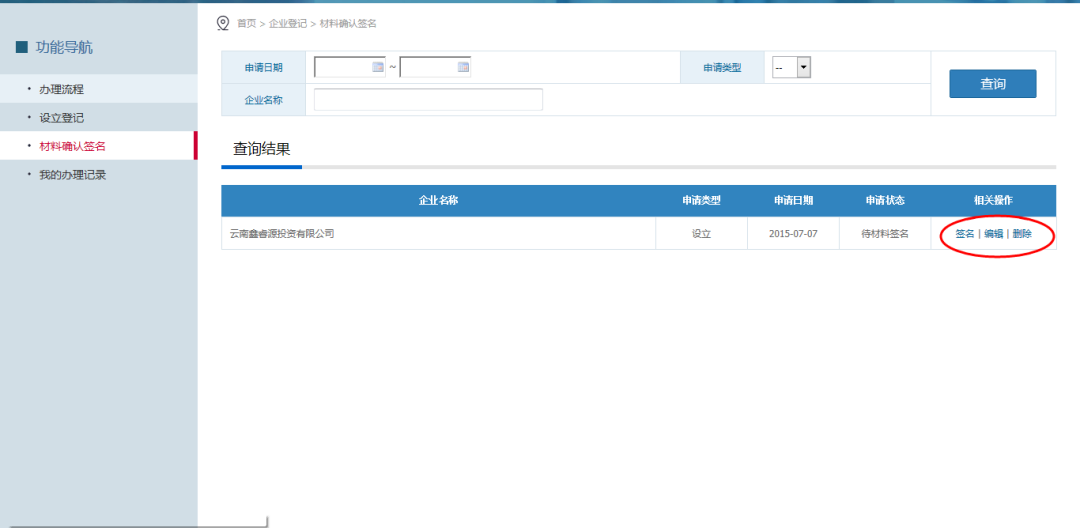1080x528 pixels.
Task: Click the 查询 search button
Action: click(x=993, y=84)
